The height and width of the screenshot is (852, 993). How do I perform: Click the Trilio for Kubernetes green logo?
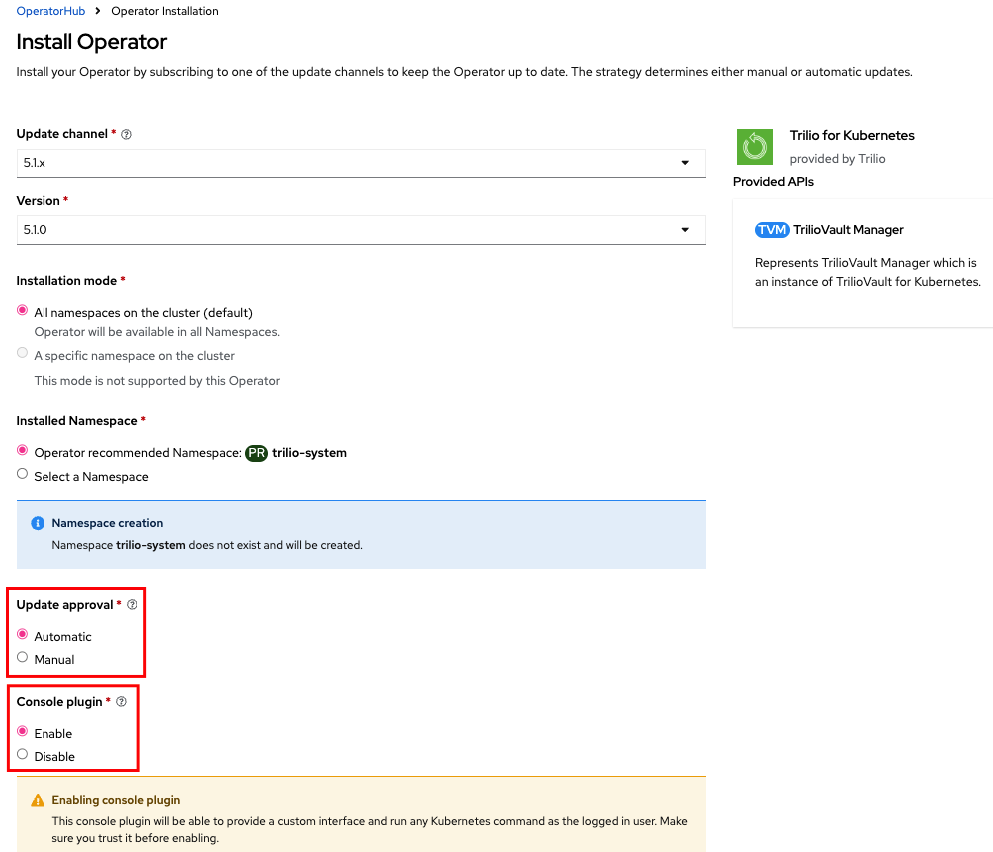click(x=754, y=147)
